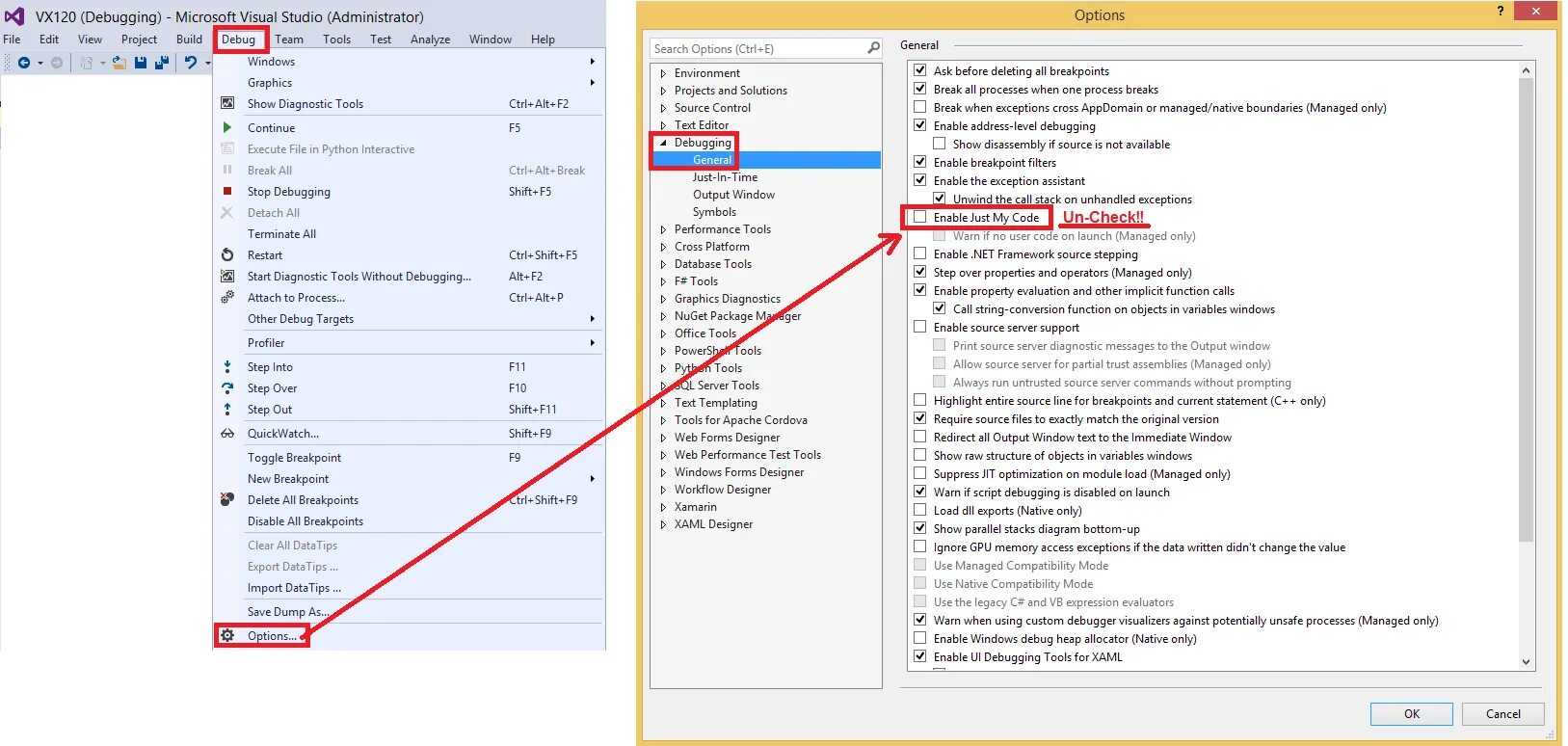Check Load dll exports (Native only)

920,510
